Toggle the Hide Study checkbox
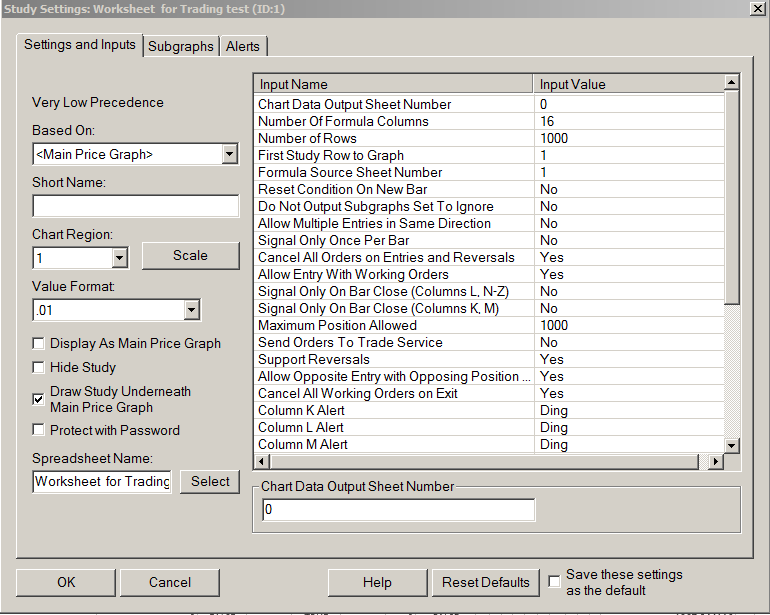The height and width of the screenshot is (615, 770). click(x=39, y=368)
